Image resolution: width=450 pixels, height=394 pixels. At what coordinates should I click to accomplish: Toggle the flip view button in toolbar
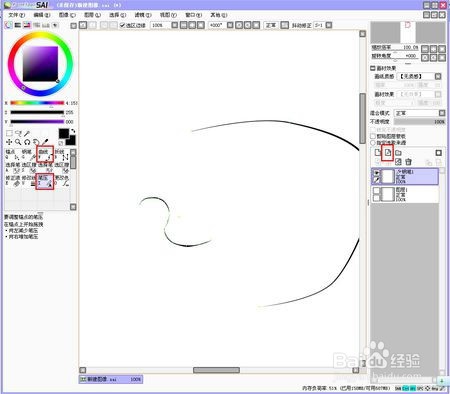pos(284,25)
